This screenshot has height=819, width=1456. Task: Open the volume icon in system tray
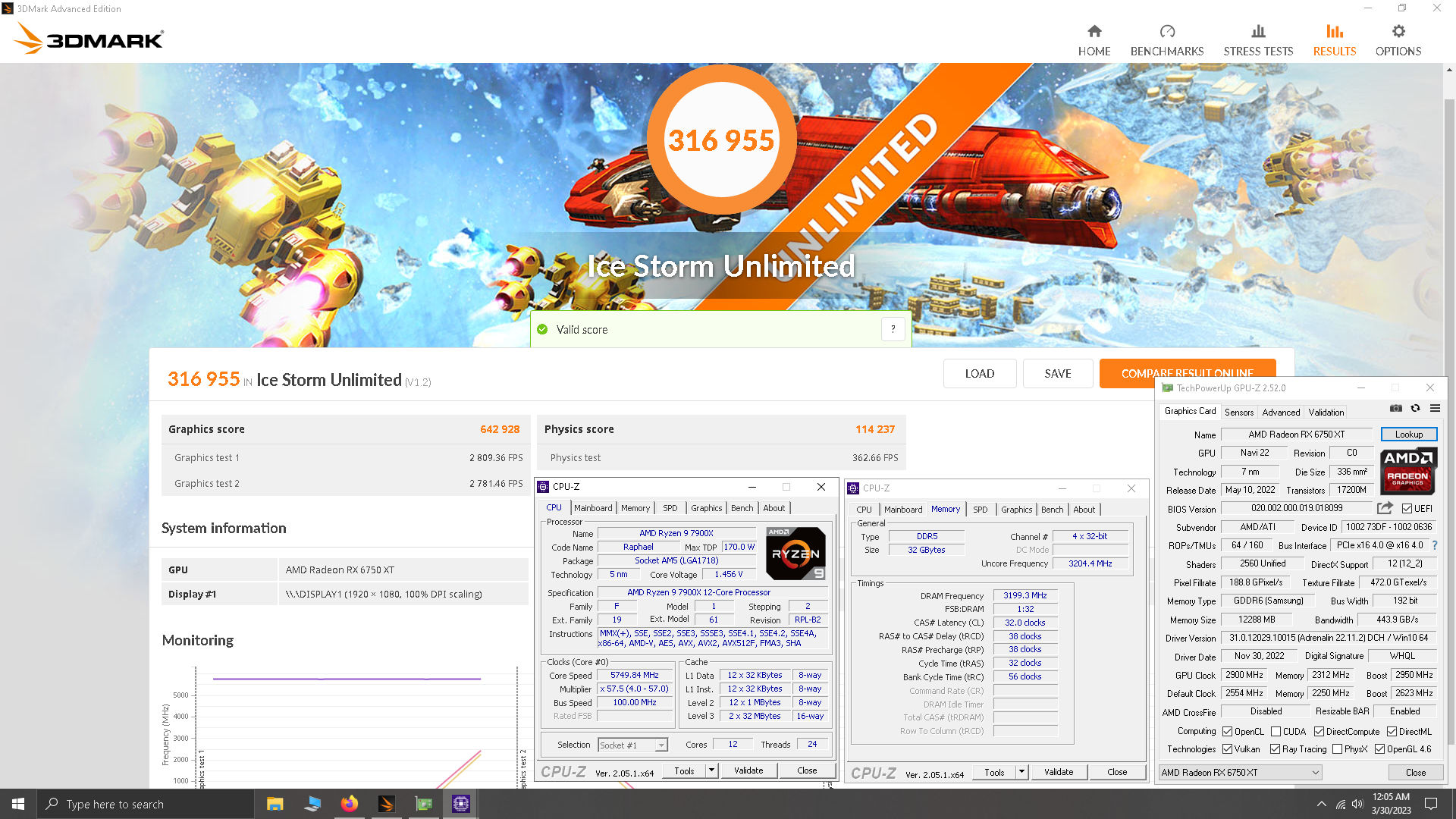(1357, 804)
